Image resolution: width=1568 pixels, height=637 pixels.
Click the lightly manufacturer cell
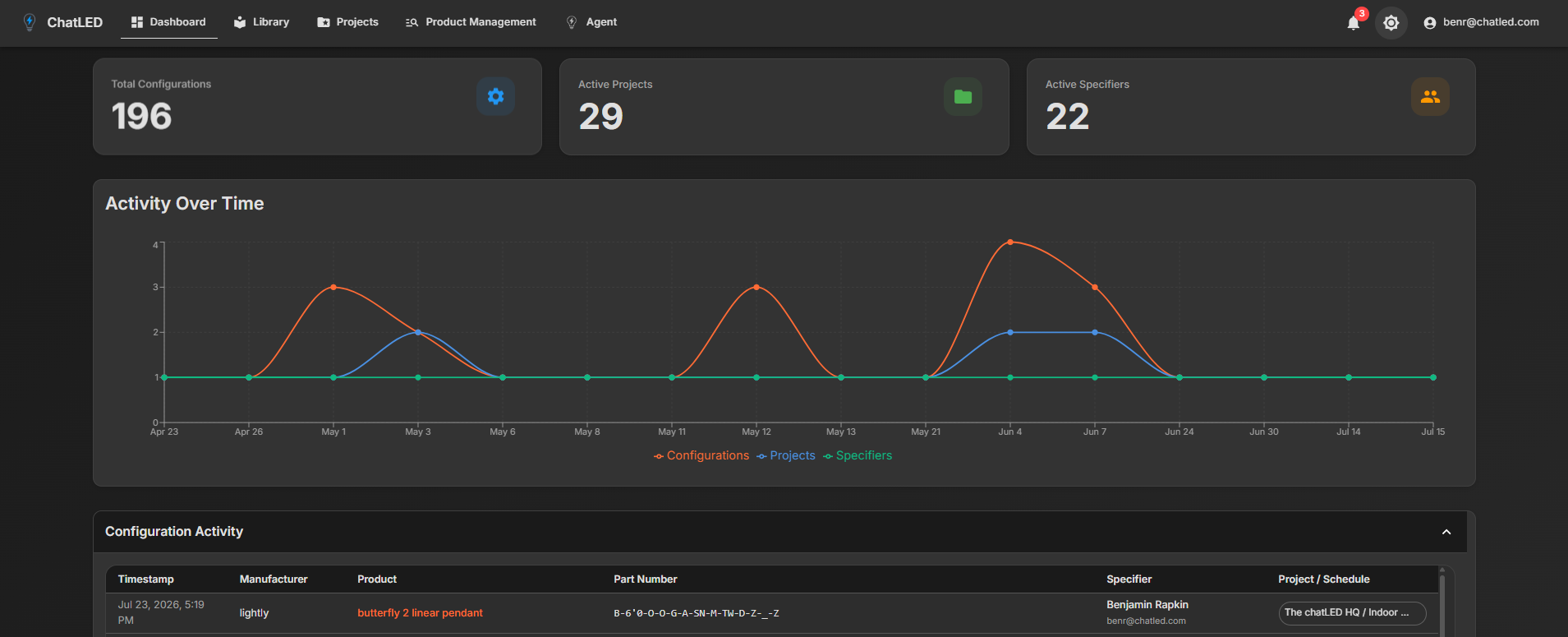(254, 613)
